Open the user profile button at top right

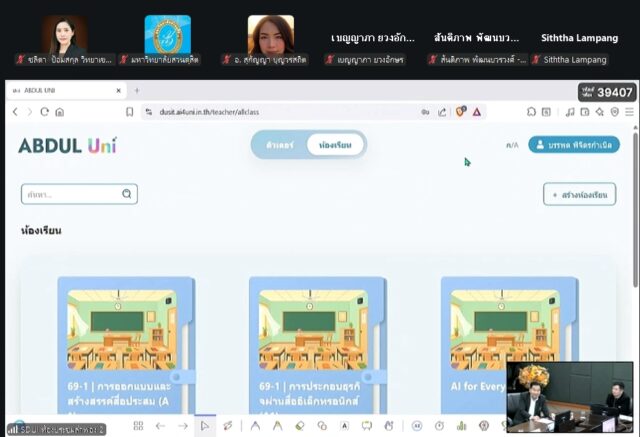(x=574, y=145)
